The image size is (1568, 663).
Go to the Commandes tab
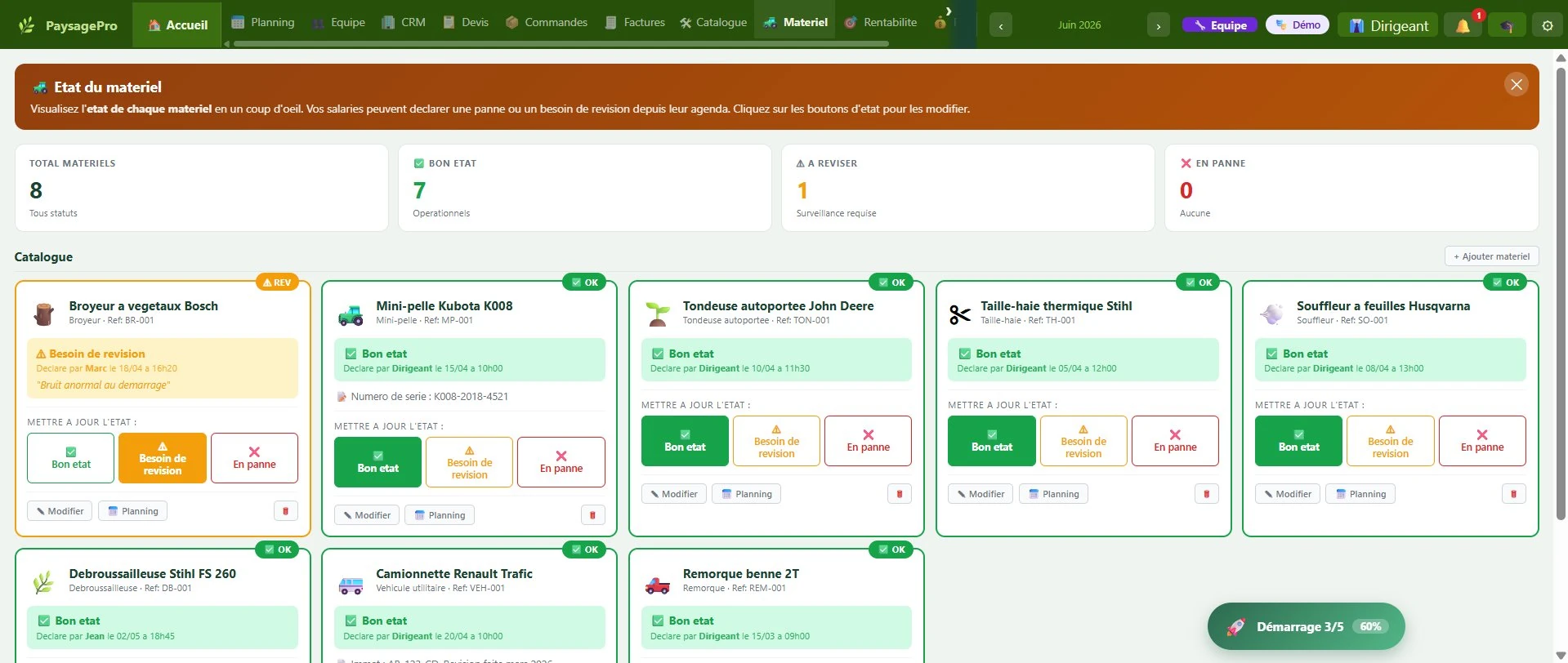tap(547, 22)
